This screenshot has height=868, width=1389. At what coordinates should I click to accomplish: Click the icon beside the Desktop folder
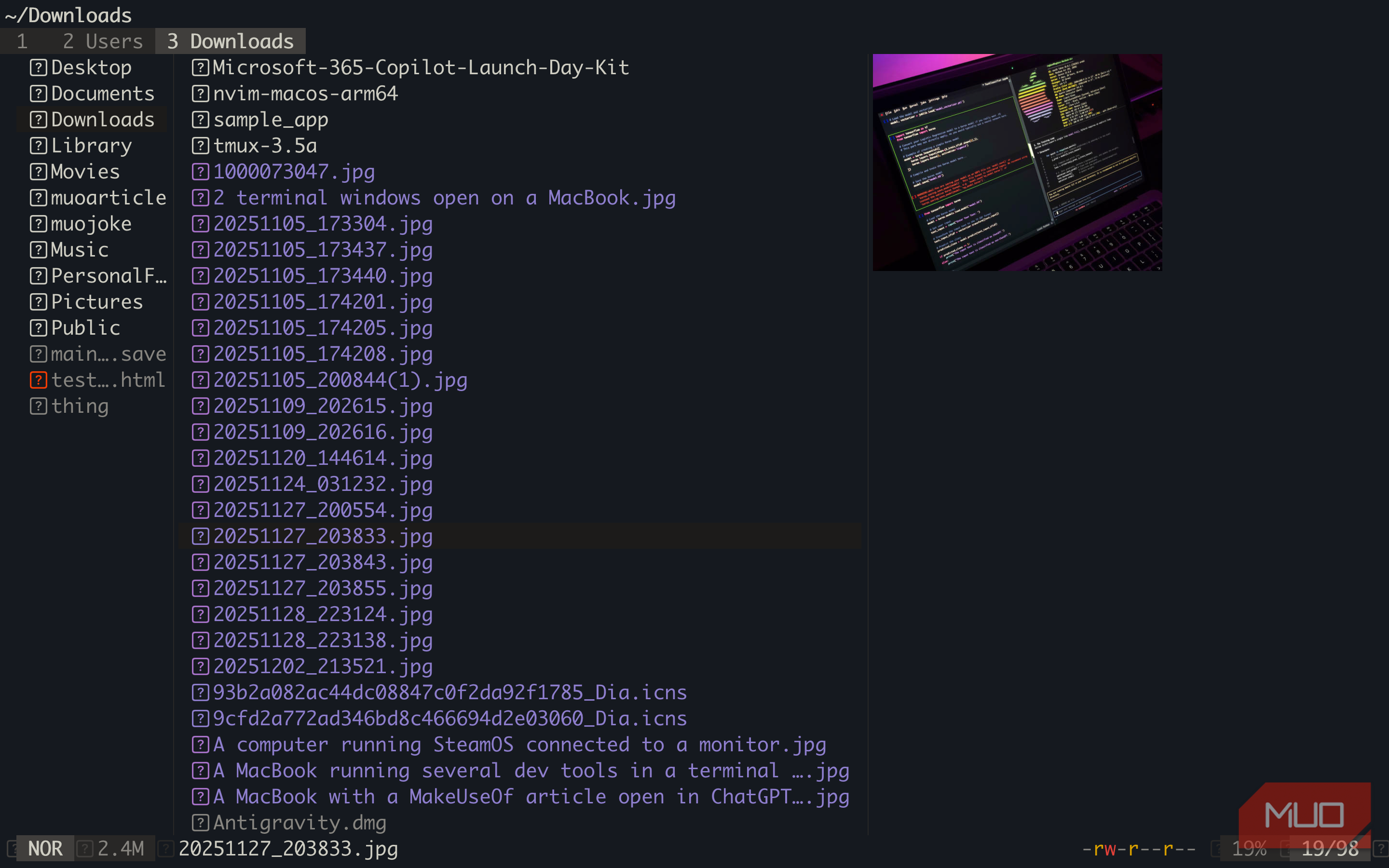tap(38, 68)
